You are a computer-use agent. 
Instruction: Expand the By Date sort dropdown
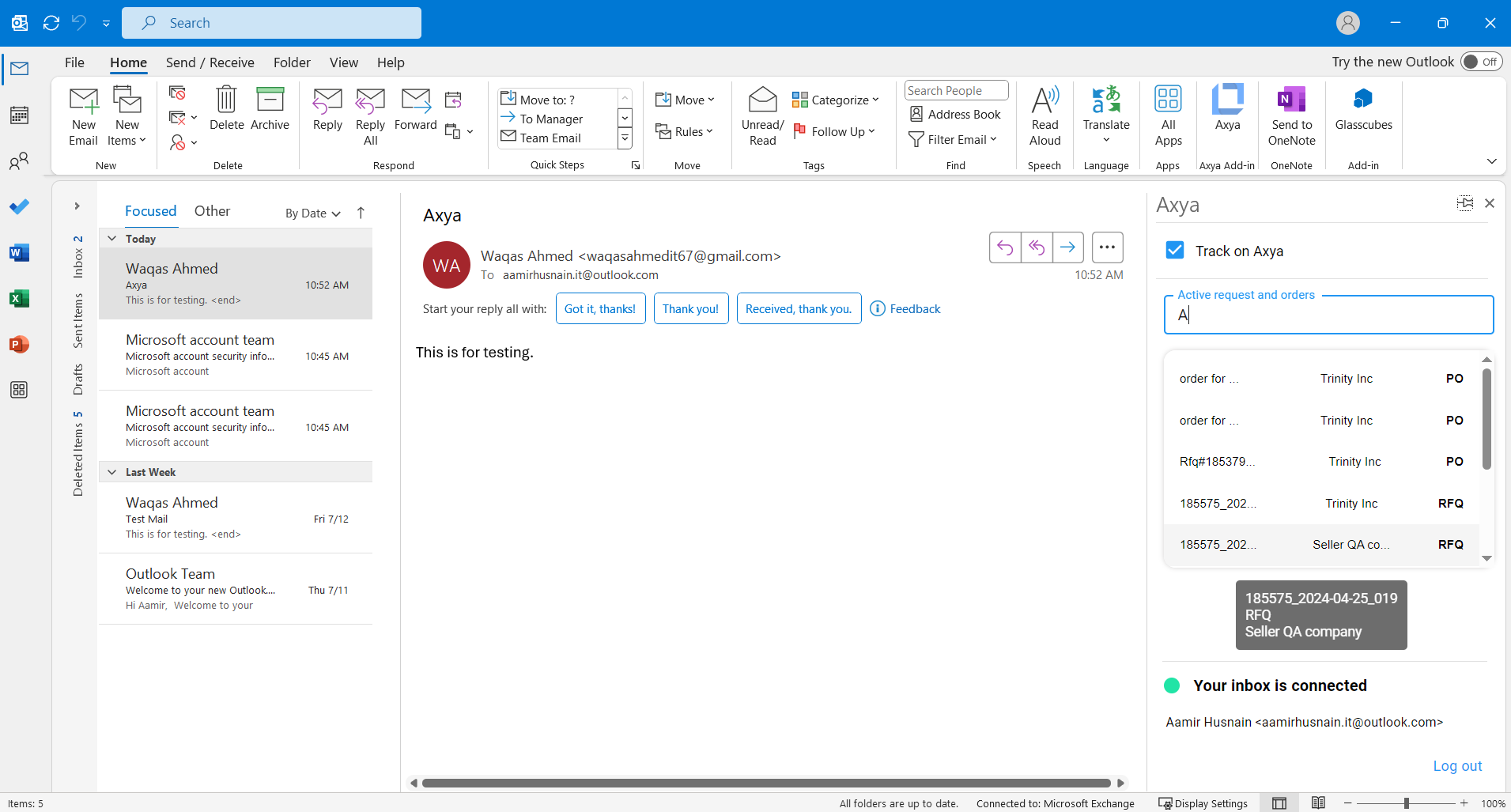pyautogui.click(x=312, y=213)
